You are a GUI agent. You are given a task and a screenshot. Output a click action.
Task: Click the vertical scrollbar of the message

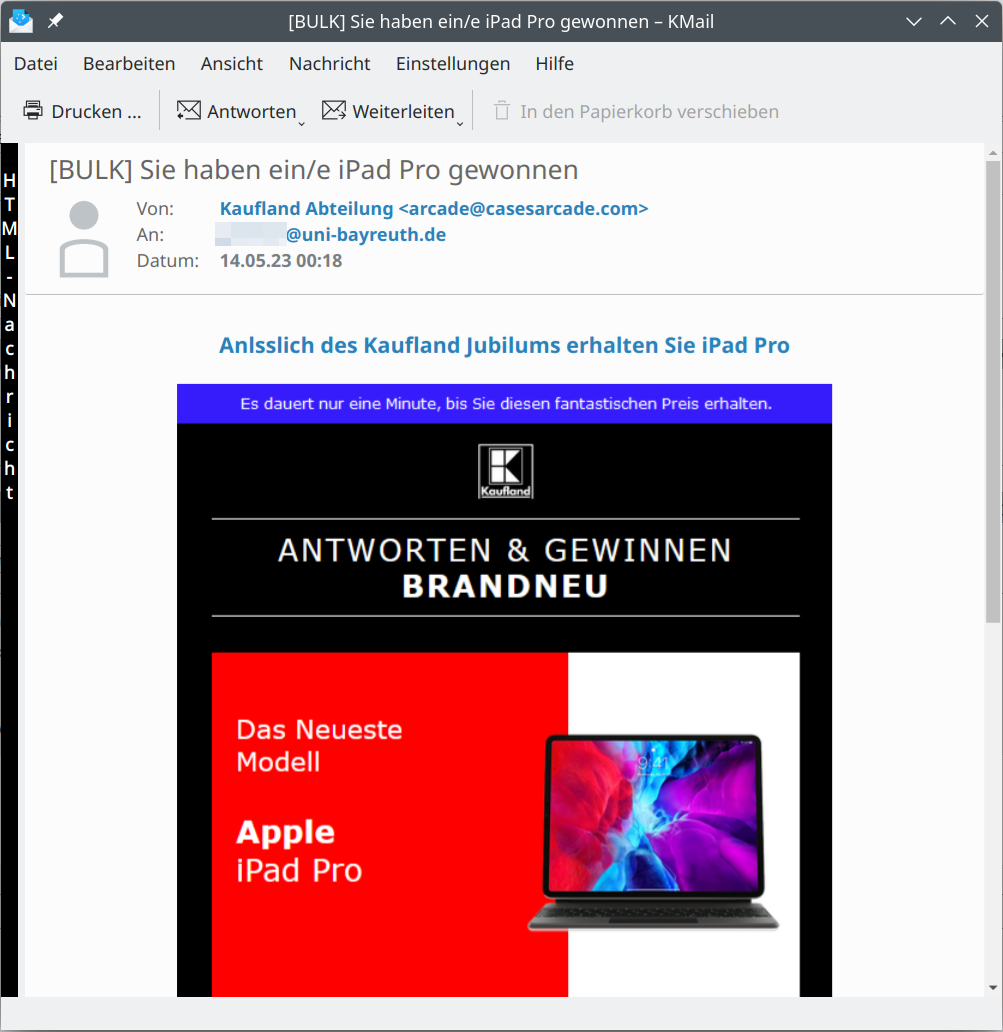pos(993,400)
